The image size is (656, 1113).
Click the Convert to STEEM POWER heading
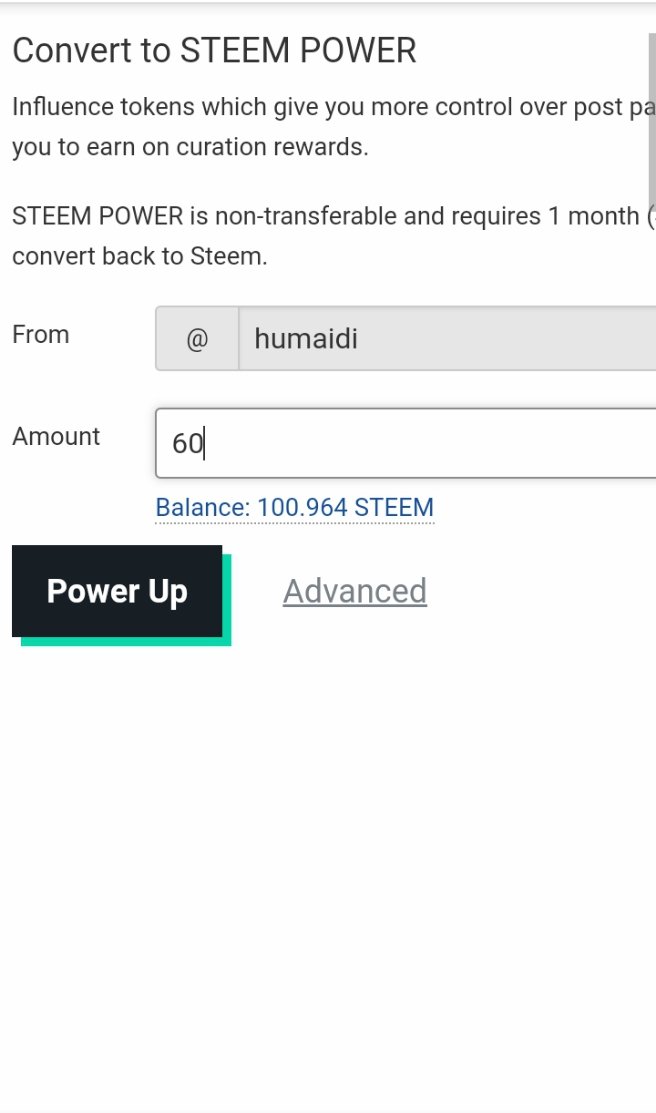point(214,51)
